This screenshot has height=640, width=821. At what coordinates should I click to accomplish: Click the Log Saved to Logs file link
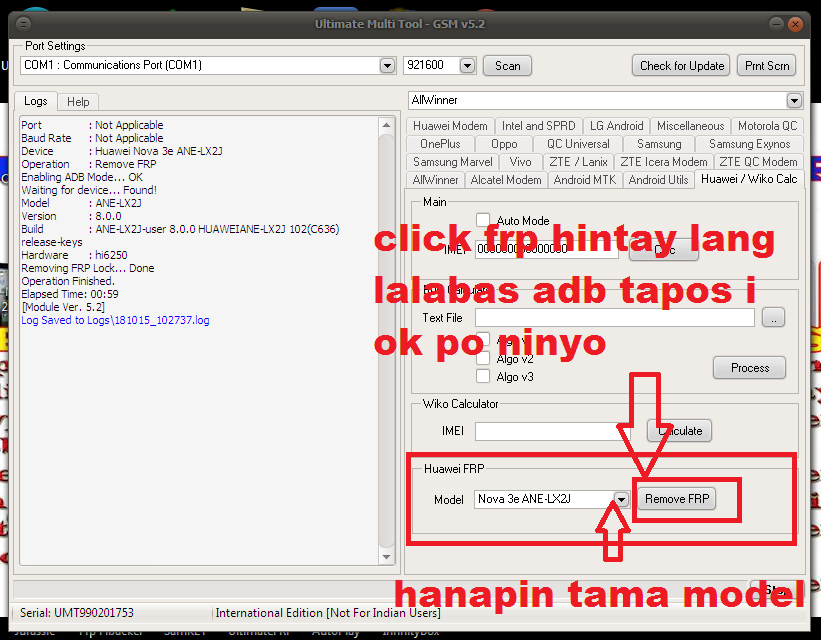pyautogui.click(x=115, y=320)
